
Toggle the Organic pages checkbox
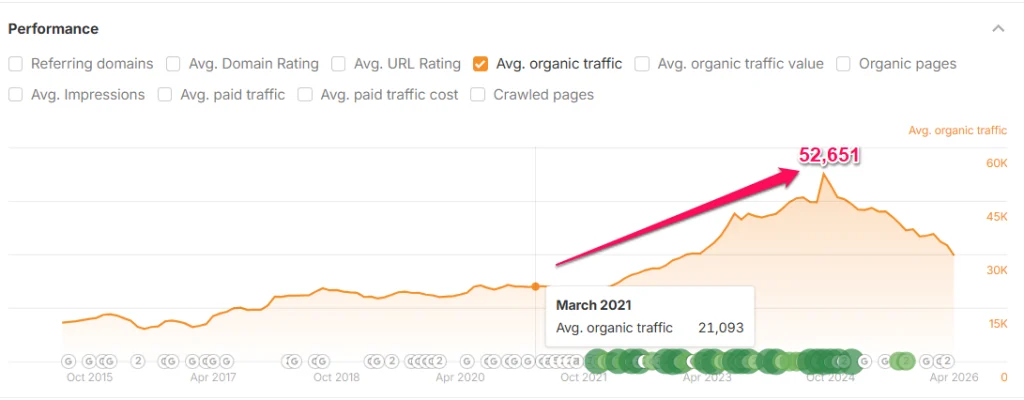843,64
